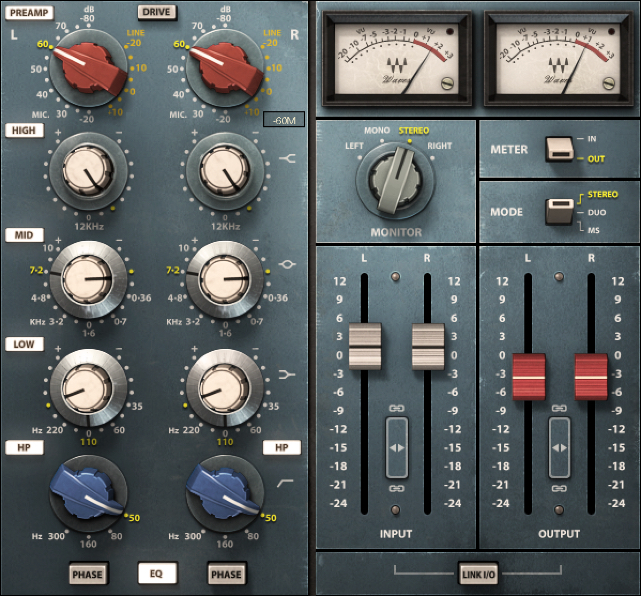Click the left MID 7.2 kHz frequency label
Viewport: 641px width, 596px height.
click(36, 270)
